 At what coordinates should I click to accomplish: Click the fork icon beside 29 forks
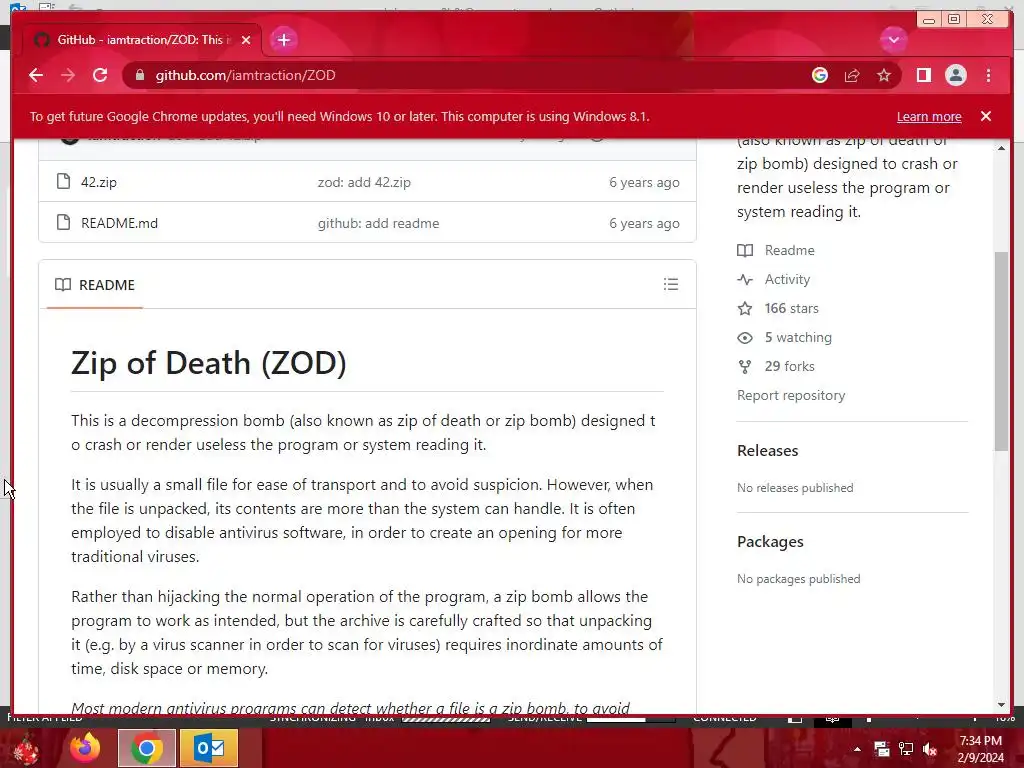pos(744,366)
